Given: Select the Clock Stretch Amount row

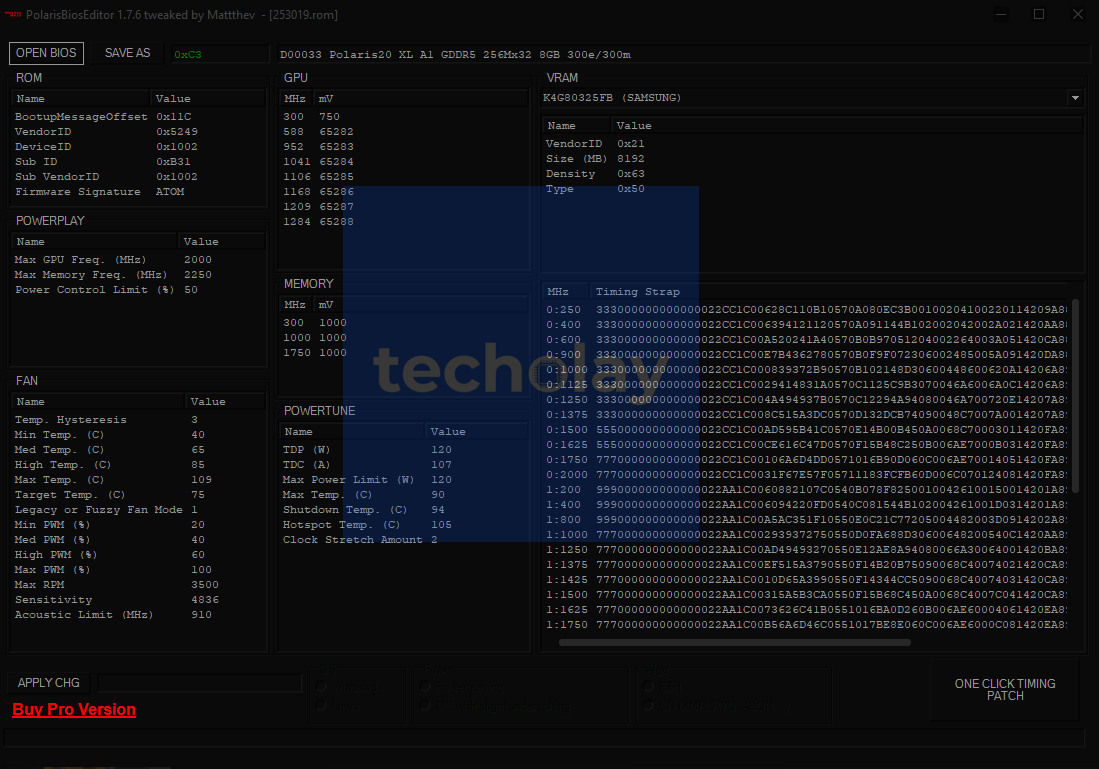Looking at the screenshot, I should pos(404,540).
